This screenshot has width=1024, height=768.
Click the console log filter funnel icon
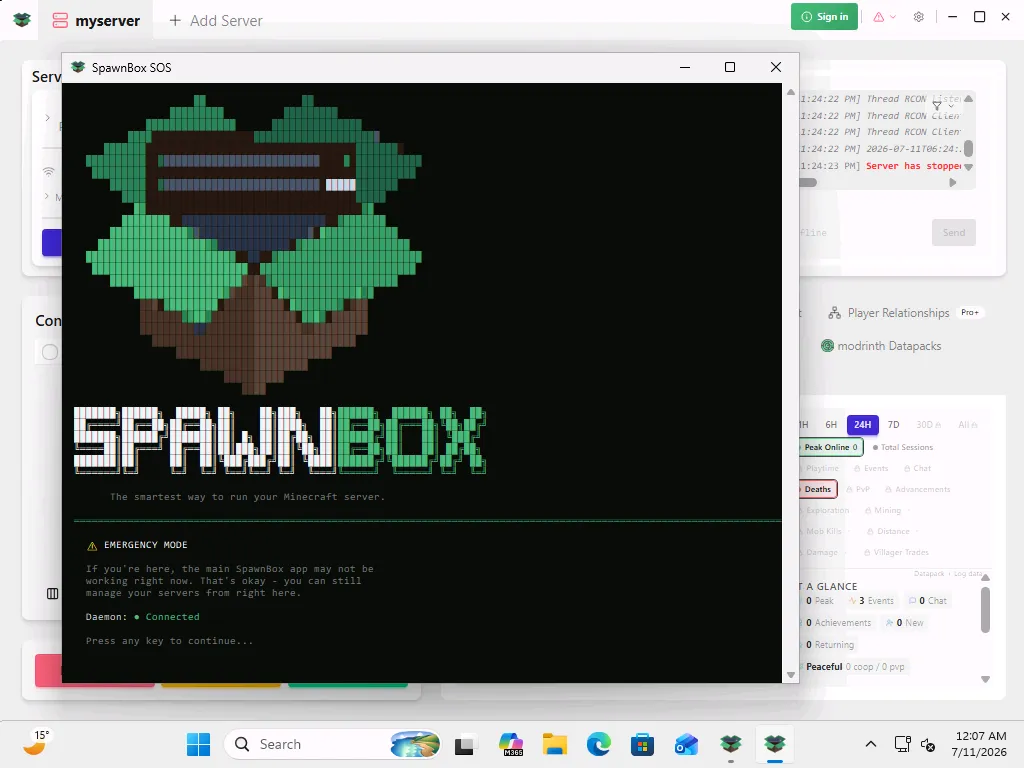(936, 105)
